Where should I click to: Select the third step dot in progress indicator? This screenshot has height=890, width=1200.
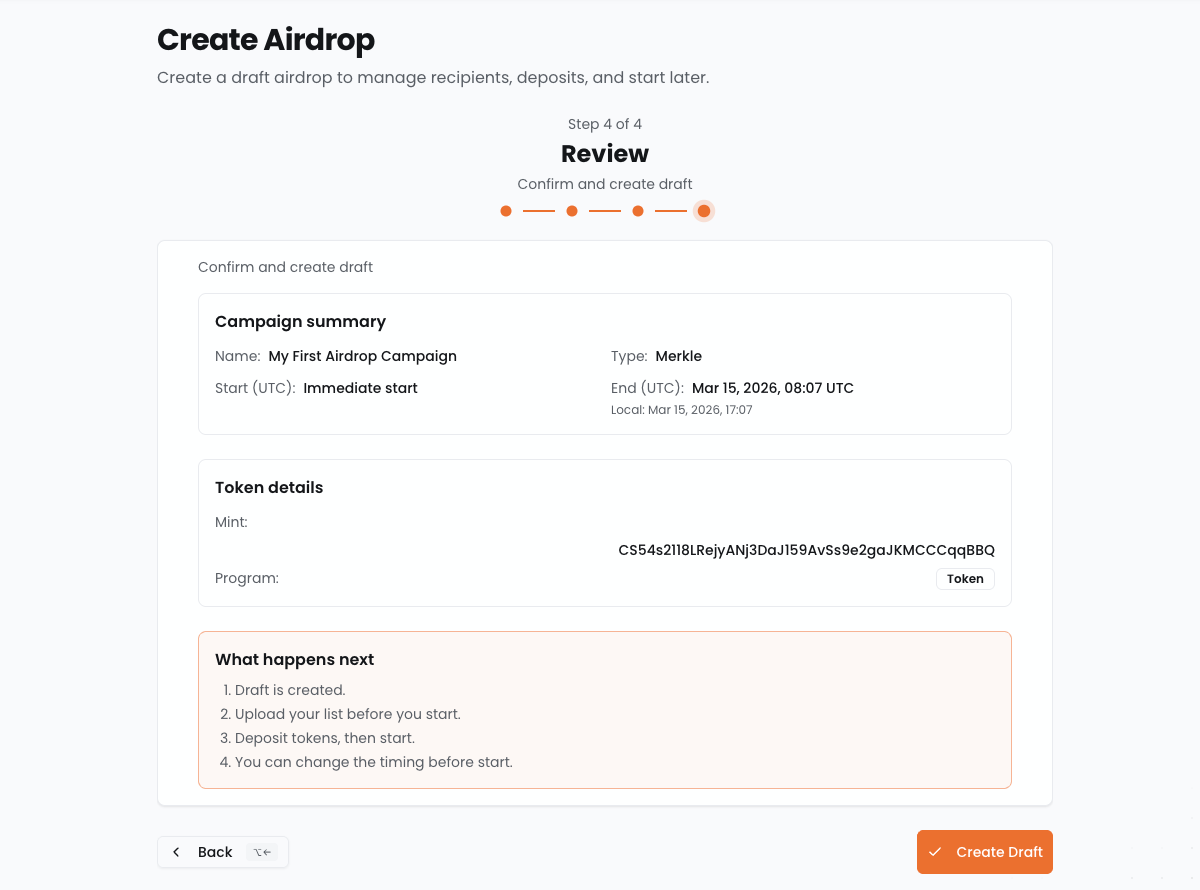click(x=638, y=211)
